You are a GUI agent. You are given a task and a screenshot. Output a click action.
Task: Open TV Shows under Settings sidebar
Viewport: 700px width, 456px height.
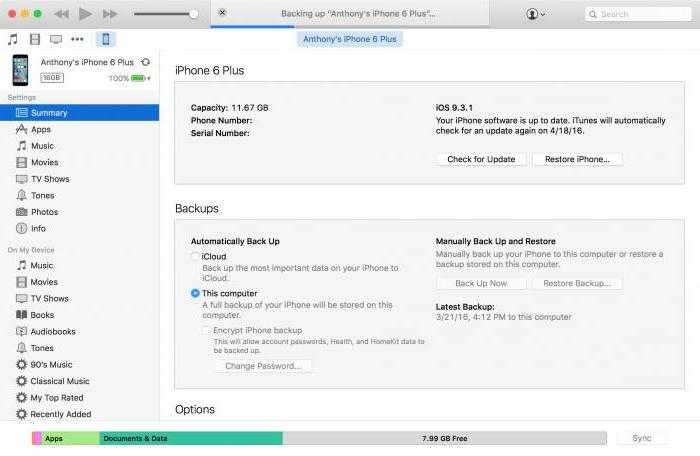79,179
